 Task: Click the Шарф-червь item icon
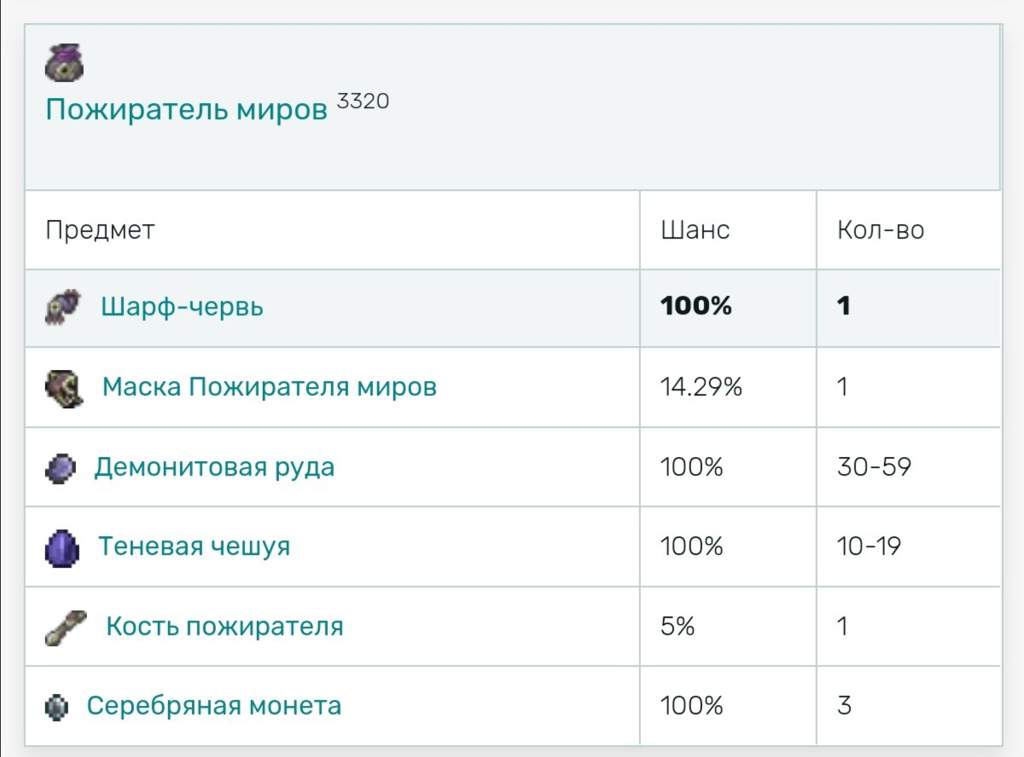(64, 307)
